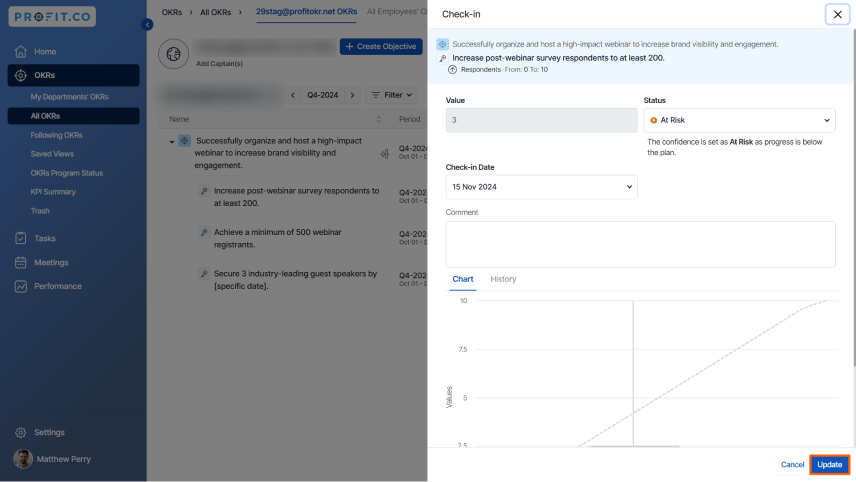Image resolution: width=856 pixels, height=482 pixels.
Task: Sort by the Name column arrows
Action: [x=378, y=119]
